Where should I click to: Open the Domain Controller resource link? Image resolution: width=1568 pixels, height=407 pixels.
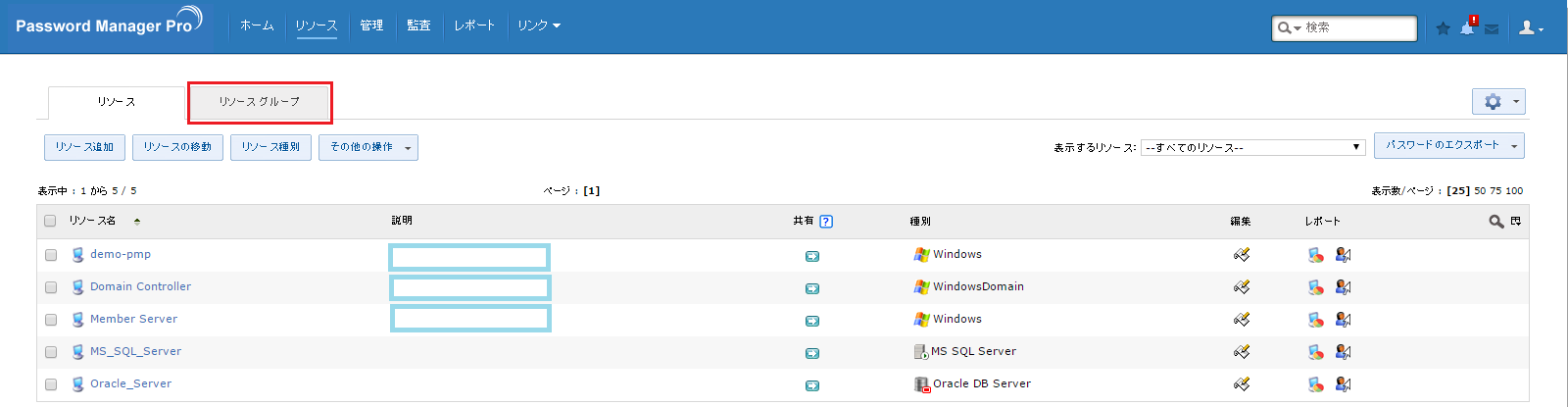pyautogui.click(x=140, y=286)
